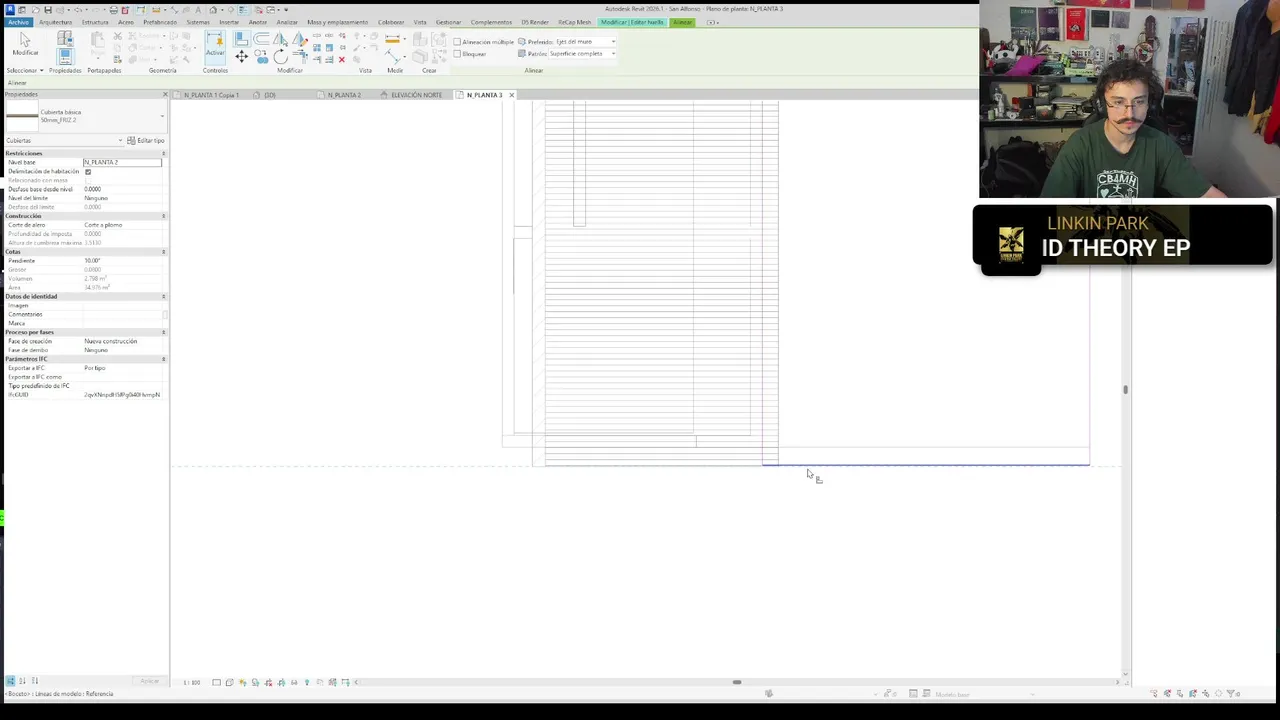The image size is (1280, 720).
Task: Click sun path icon in view control bar
Action: 243,682
